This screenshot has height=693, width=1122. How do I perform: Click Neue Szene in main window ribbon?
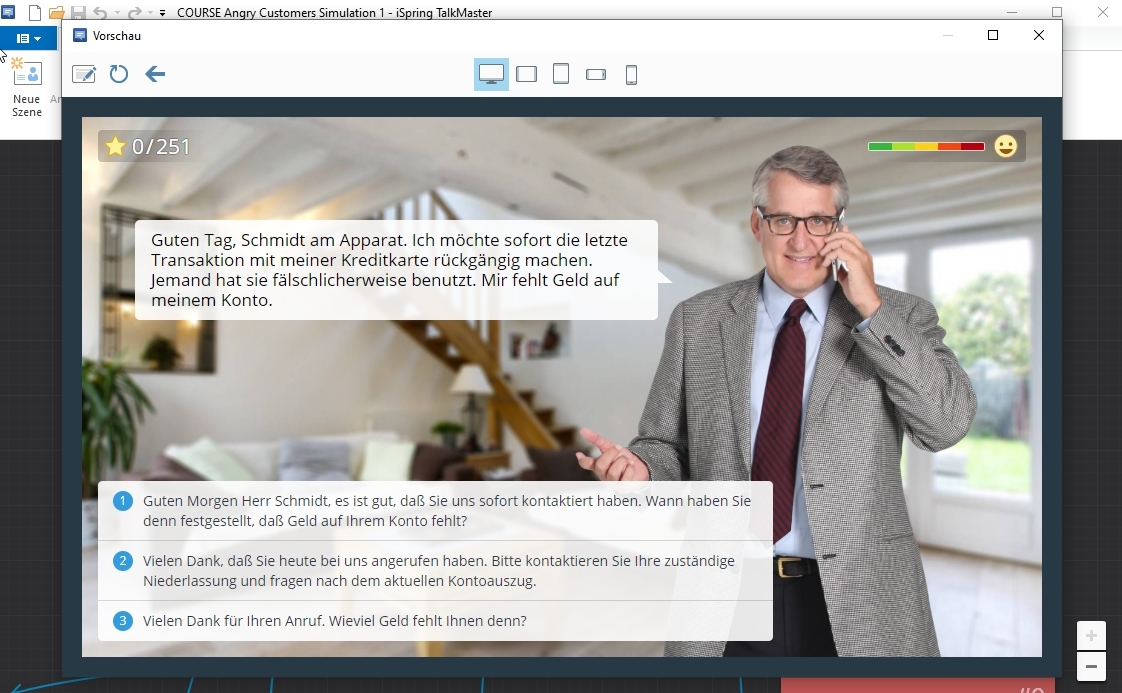26,87
